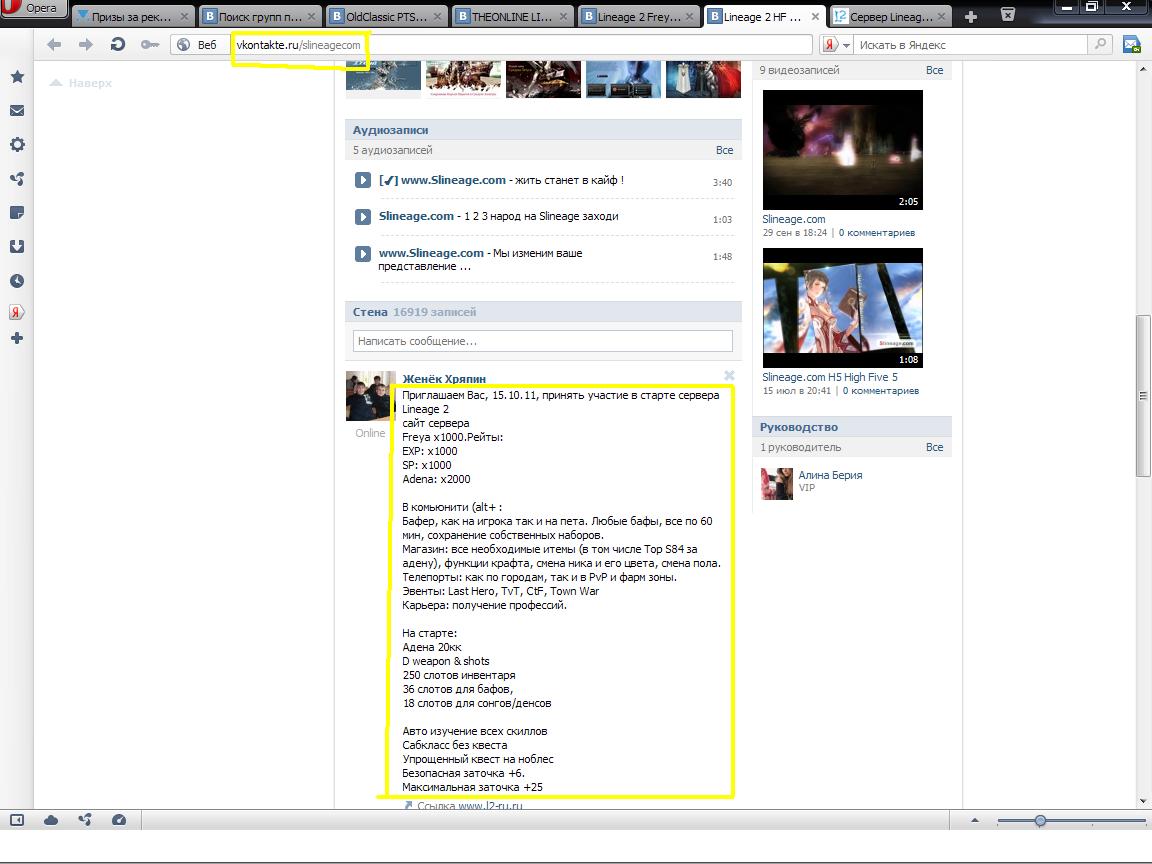Open the '5 аудиозаписей' count link

(392, 150)
